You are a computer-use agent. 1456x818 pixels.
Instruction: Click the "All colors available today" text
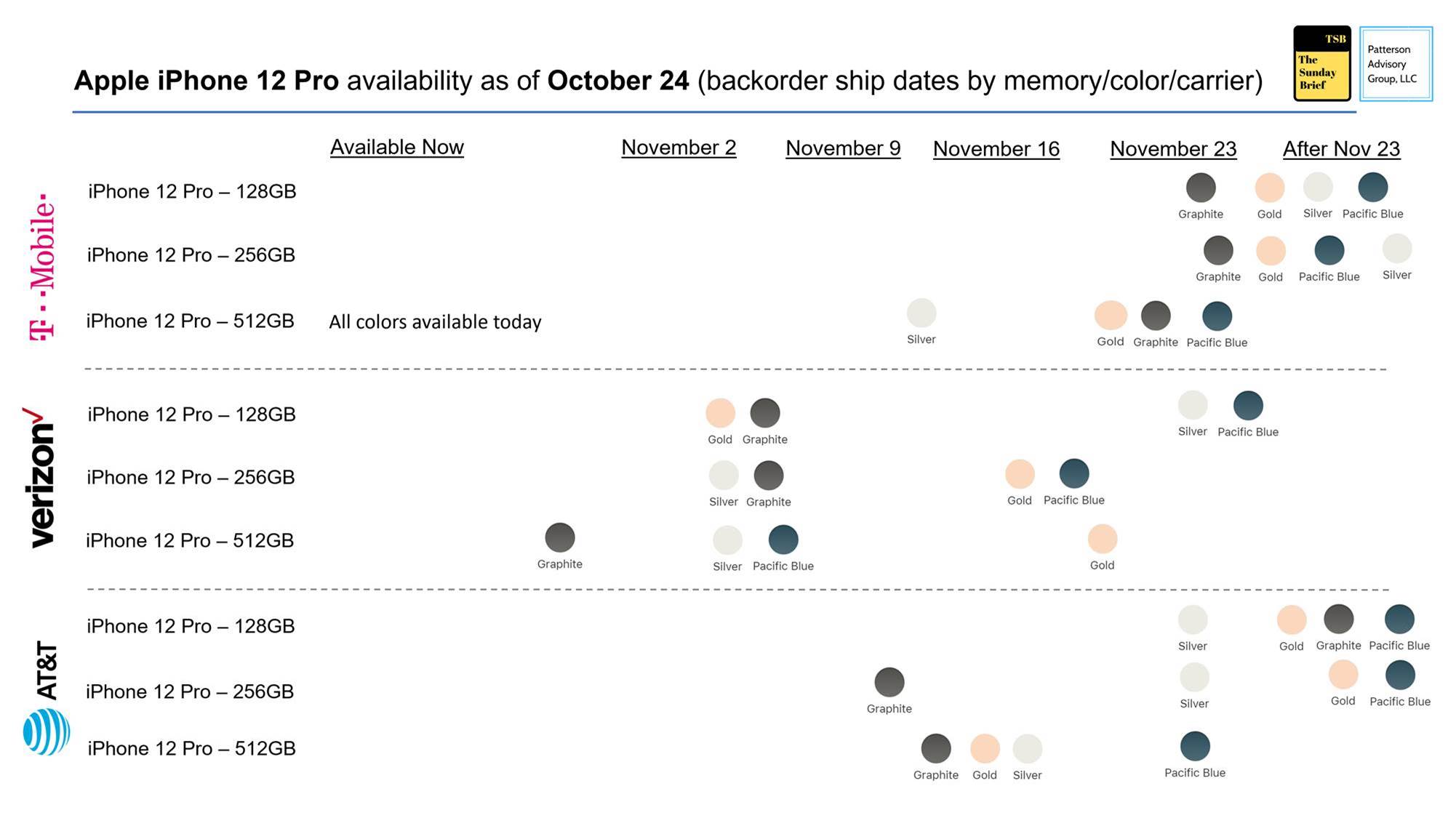435,322
